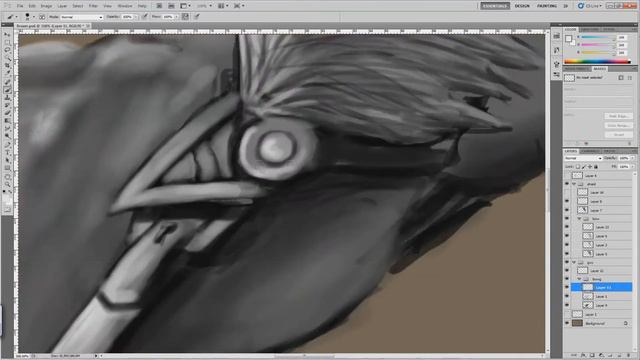Switch to the Design workspace
The width and height of the screenshot is (640, 360).
522,6
